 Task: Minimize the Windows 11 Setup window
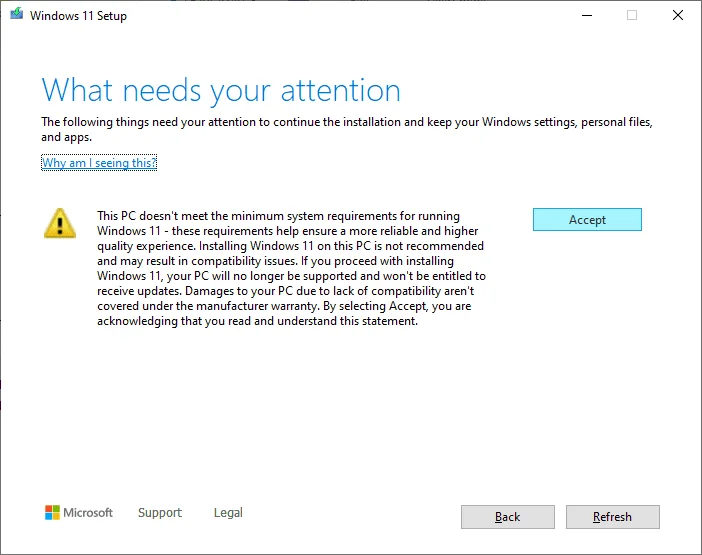586,15
